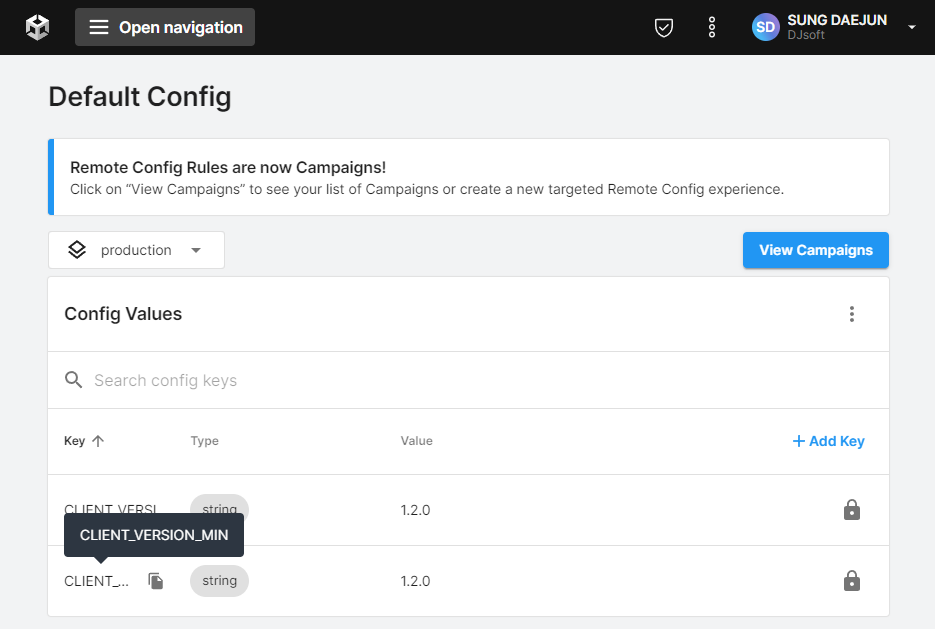
Task: Click the View Campaigns button
Action: click(x=815, y=250)
